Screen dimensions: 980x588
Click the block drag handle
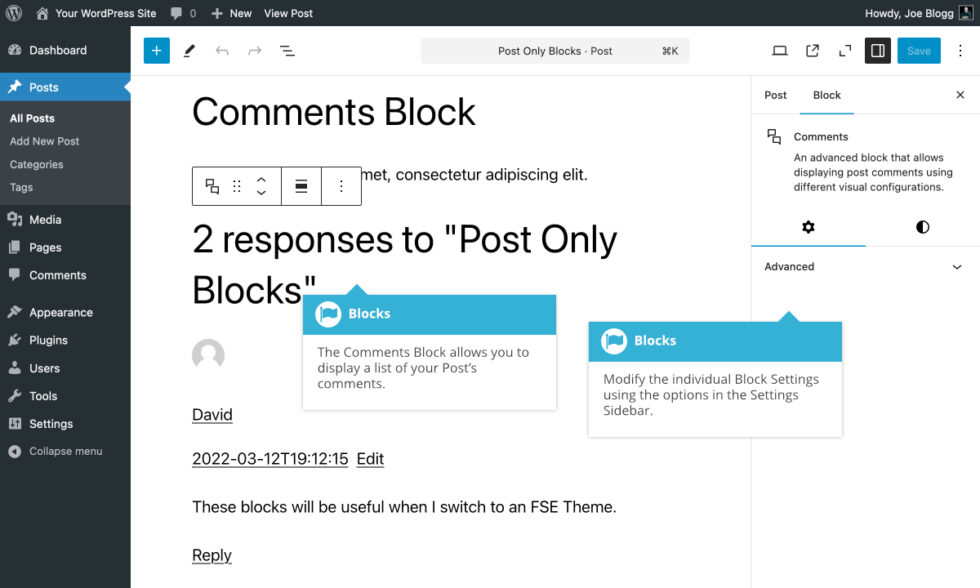(x=236, y=186)
